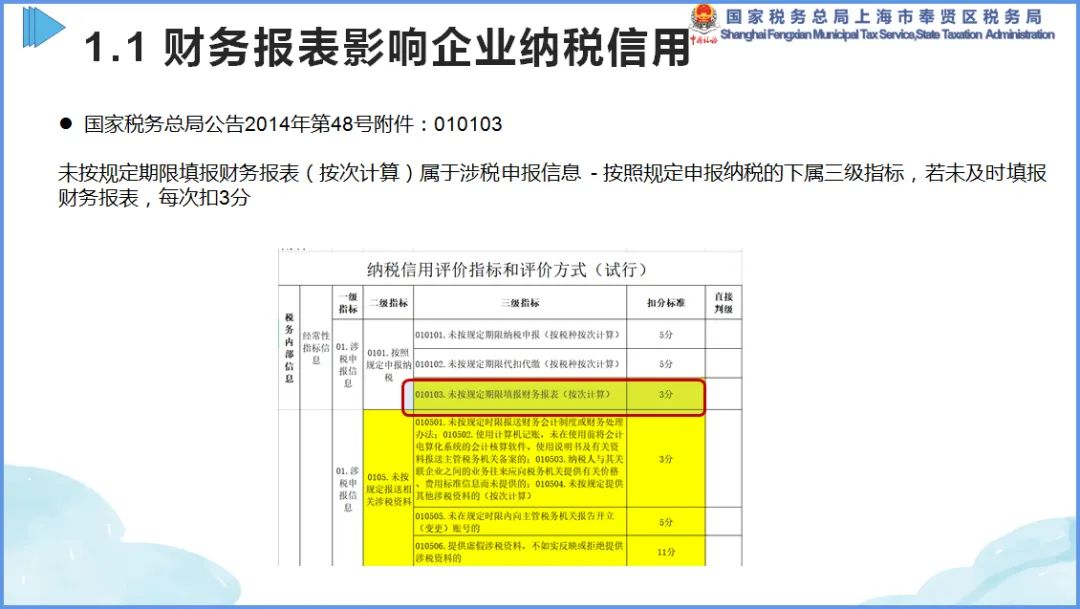This screenshot has width=1080, height=609.
Task: Click the "二级指标" column header
Action: [x=388, y=302]
